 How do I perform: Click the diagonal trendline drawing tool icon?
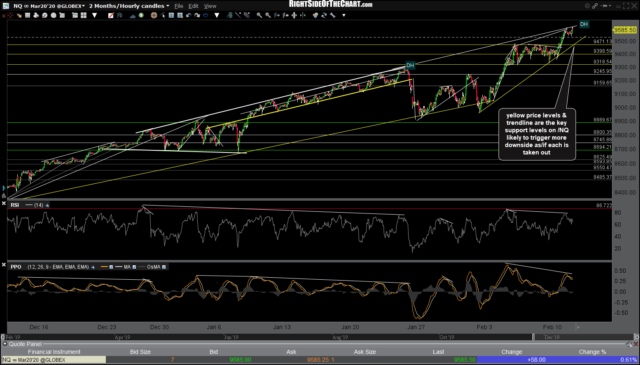(x=238, y=16)
